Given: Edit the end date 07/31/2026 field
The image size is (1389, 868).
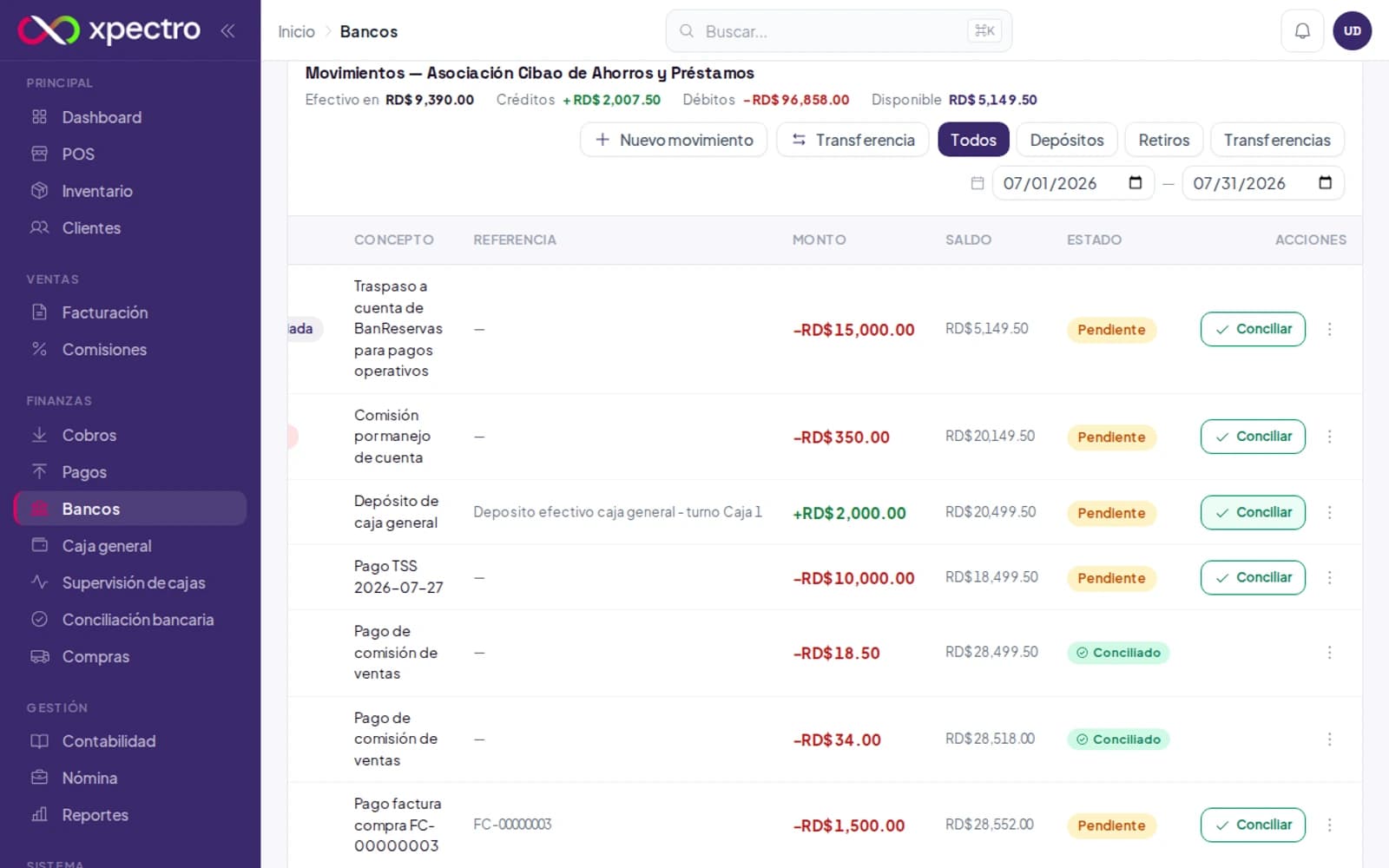Looking at the screenshot, I should tap(1263, 183).
